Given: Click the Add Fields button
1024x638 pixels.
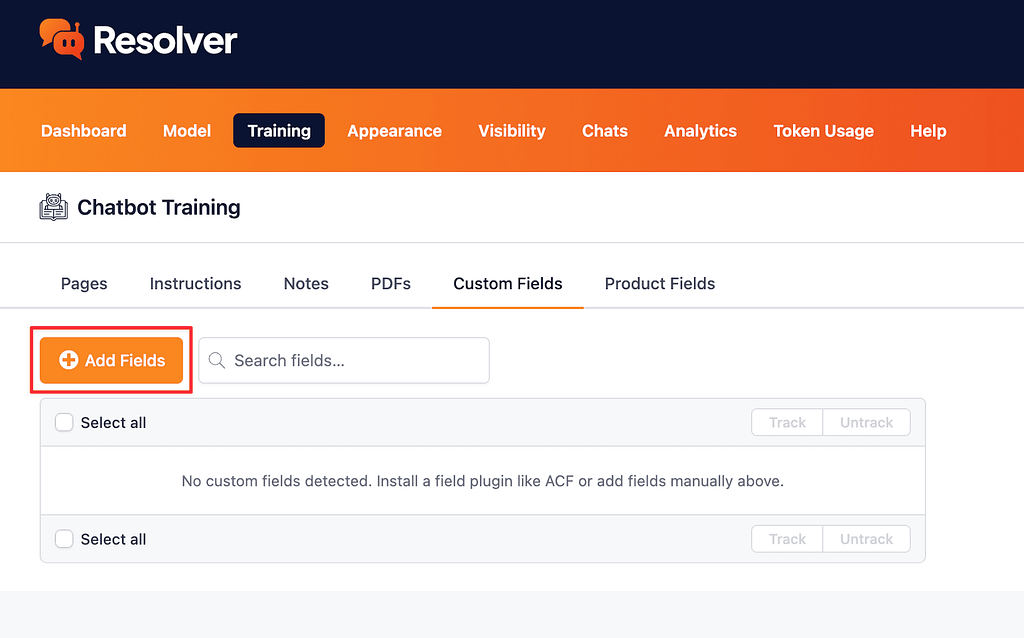Looking at the screenshot, I should 111,360.
